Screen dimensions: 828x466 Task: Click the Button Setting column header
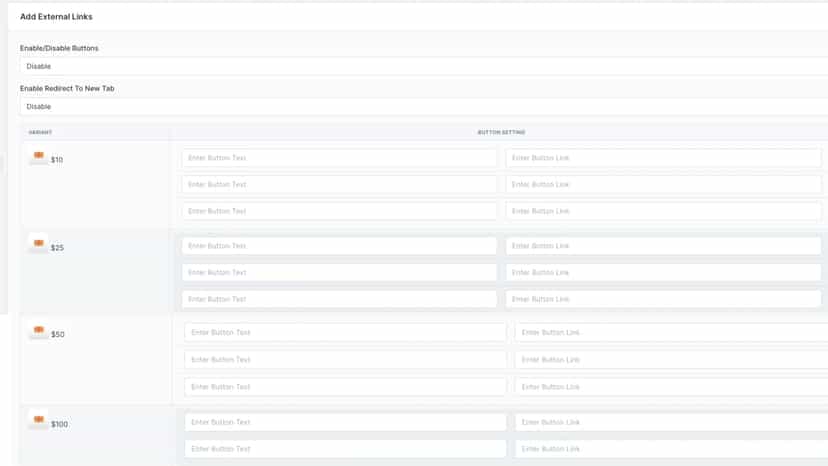point(501,132)
